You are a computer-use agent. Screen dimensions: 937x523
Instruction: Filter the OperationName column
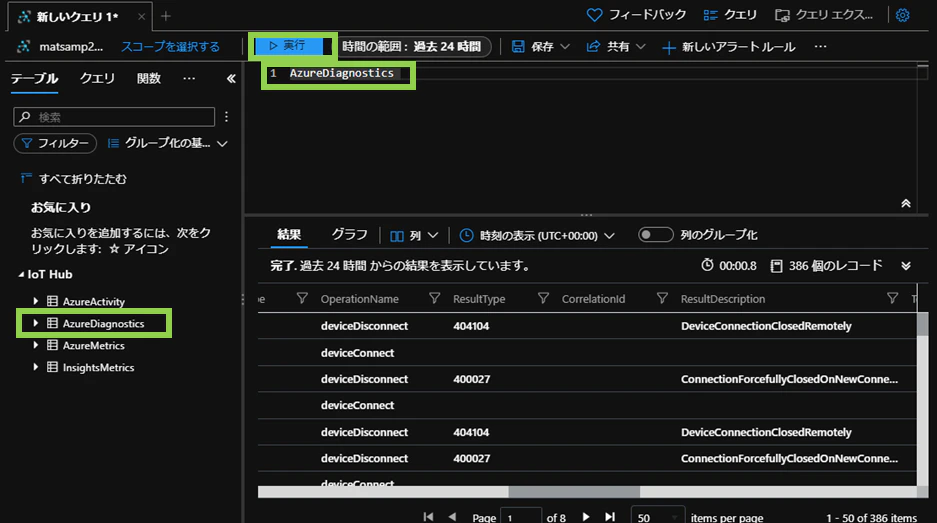coord(434,298)
